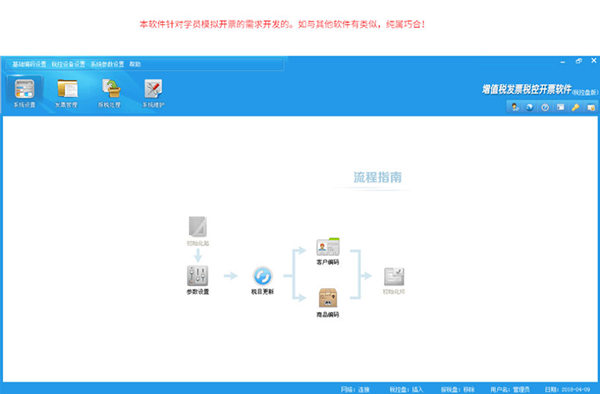Click the 日期 entry in the status bar

click(568, 389)
